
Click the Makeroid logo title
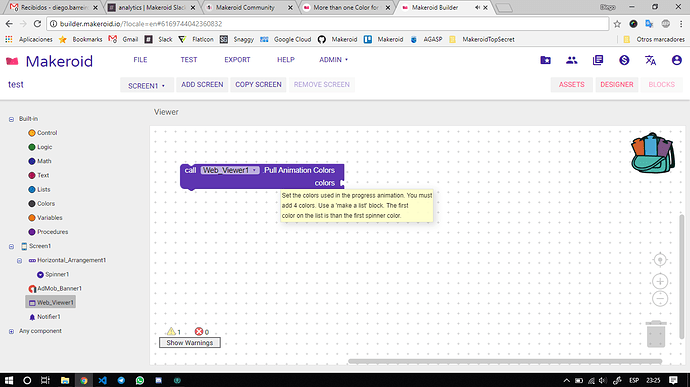click(59, 61)
